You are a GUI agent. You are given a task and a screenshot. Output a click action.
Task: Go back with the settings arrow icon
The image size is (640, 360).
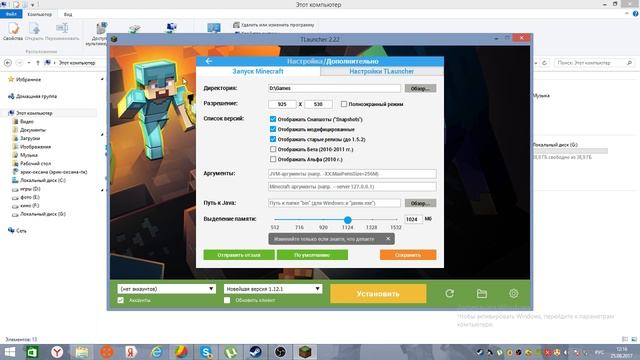pos(209,61)
